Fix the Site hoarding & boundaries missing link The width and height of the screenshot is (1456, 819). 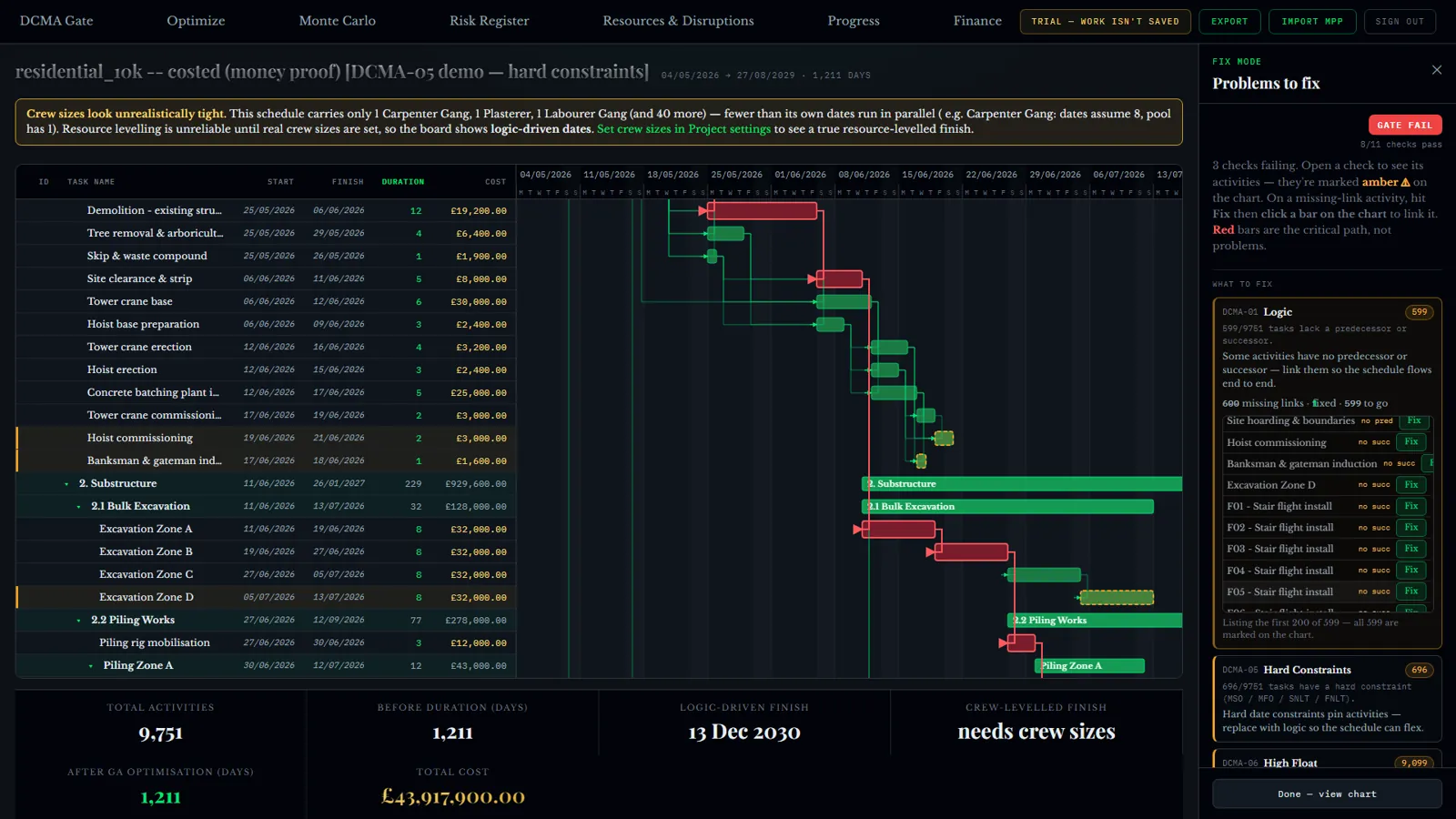click(x=1413, y=421)
